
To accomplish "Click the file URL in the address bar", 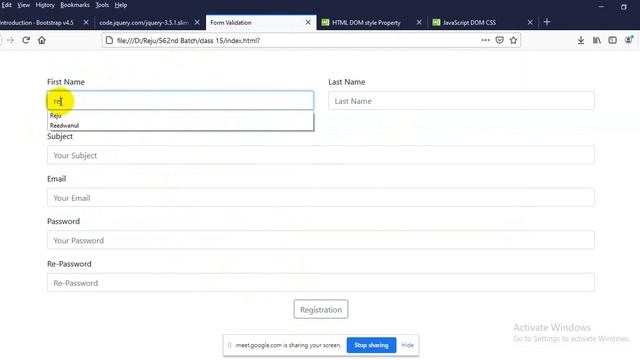I will [188, 40].
